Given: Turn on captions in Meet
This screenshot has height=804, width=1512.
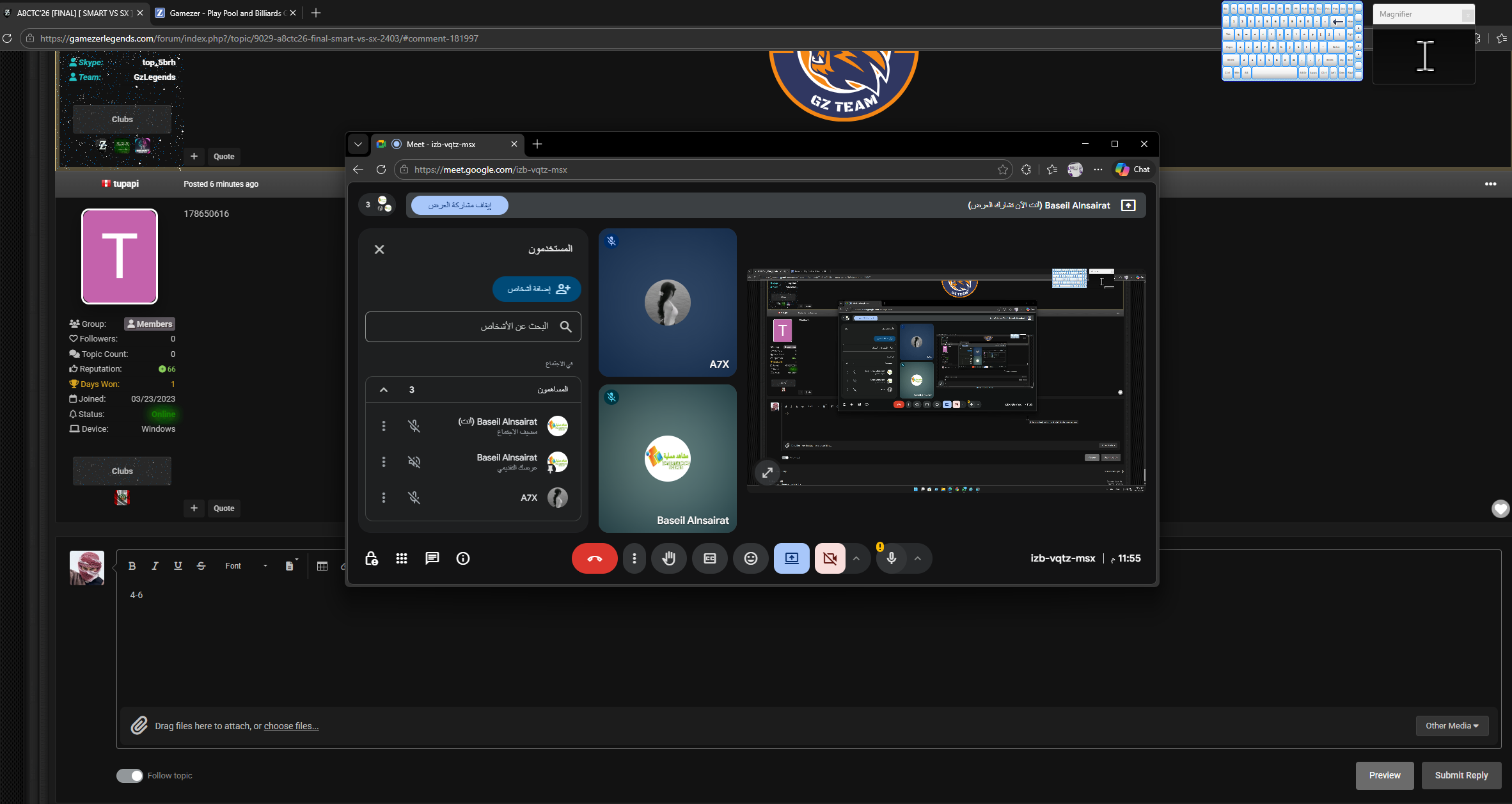Looking at the screenshot, I should click(709, 558).
